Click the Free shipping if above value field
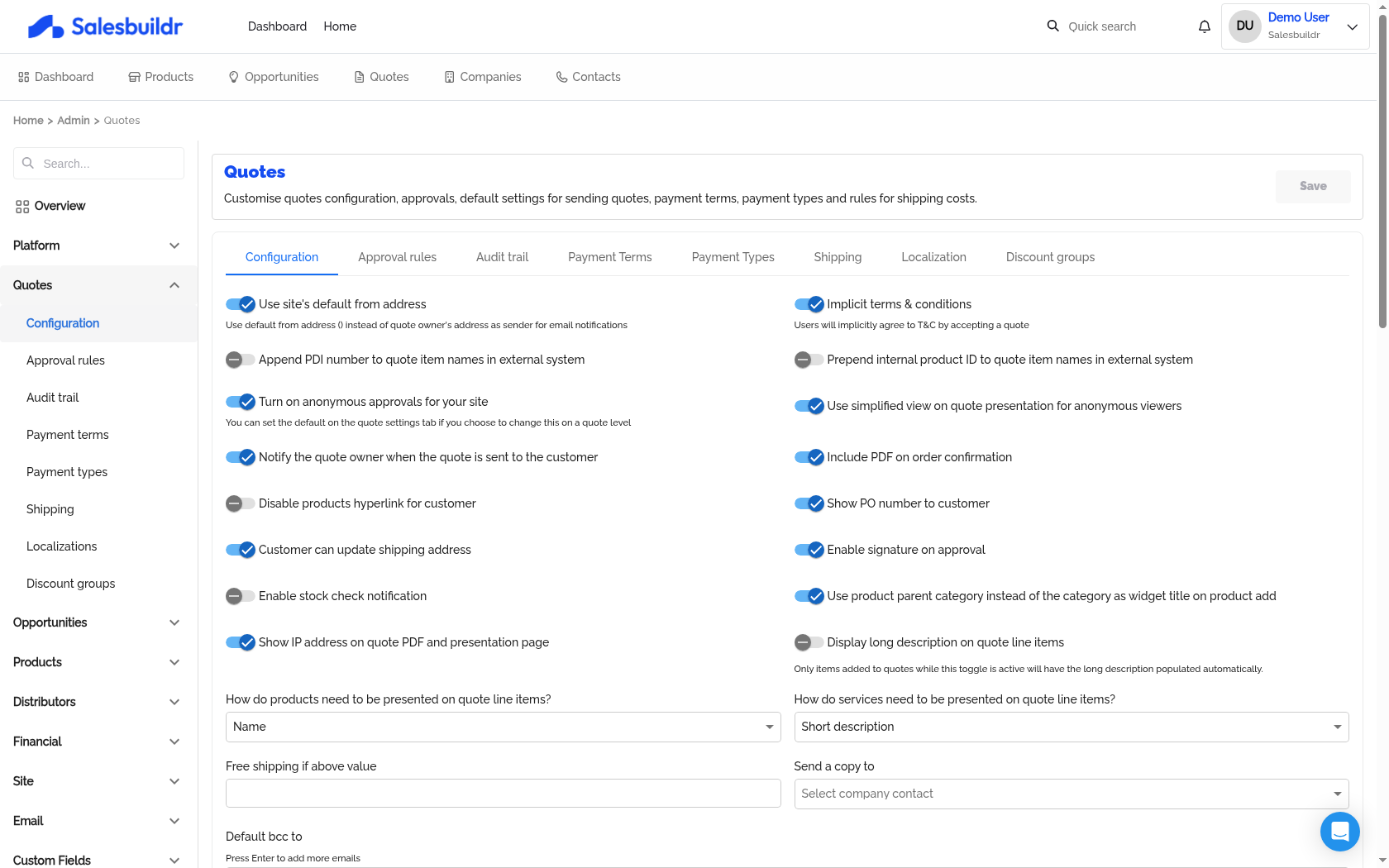The width and height of the screenshot is (1389, 868). (x=503, y=794)
